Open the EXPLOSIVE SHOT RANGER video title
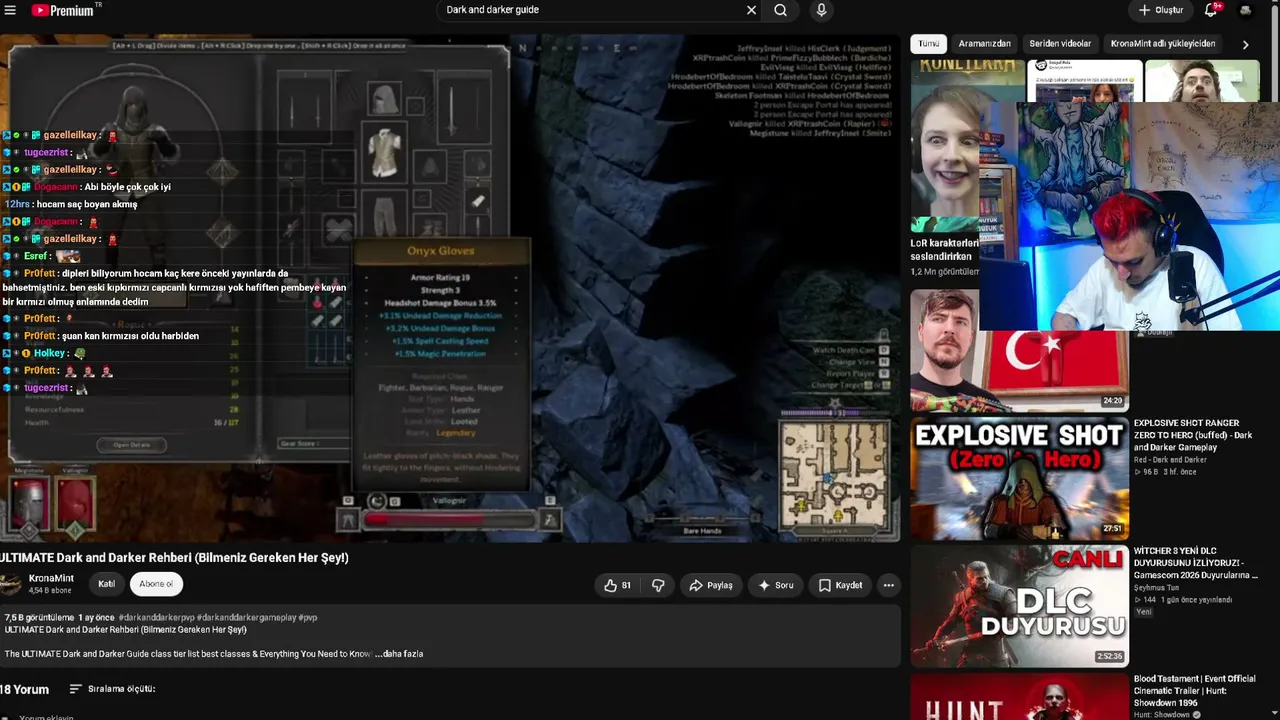 click(x=1193, y=435)
